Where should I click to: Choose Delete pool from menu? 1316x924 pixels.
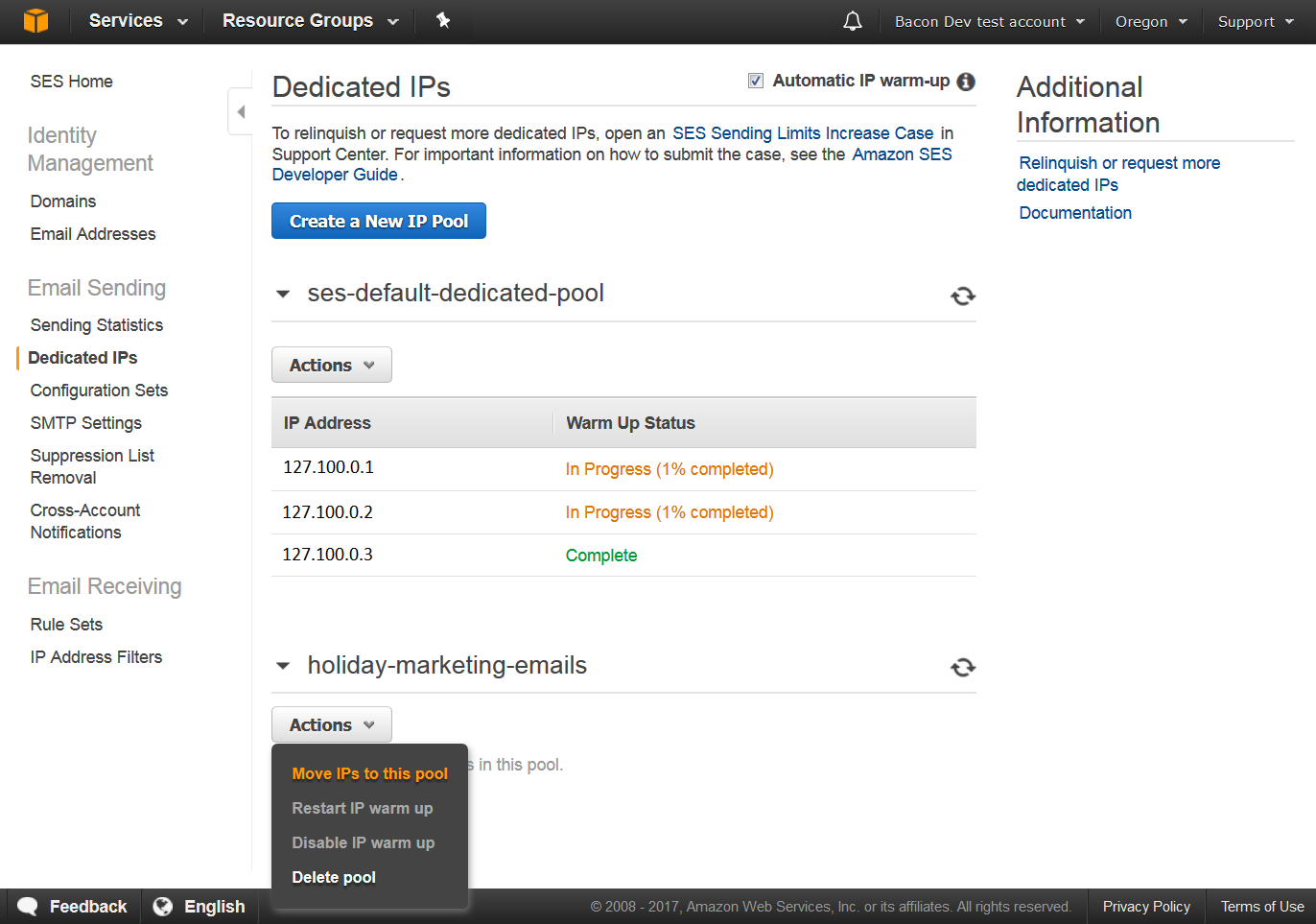[334, 877]
